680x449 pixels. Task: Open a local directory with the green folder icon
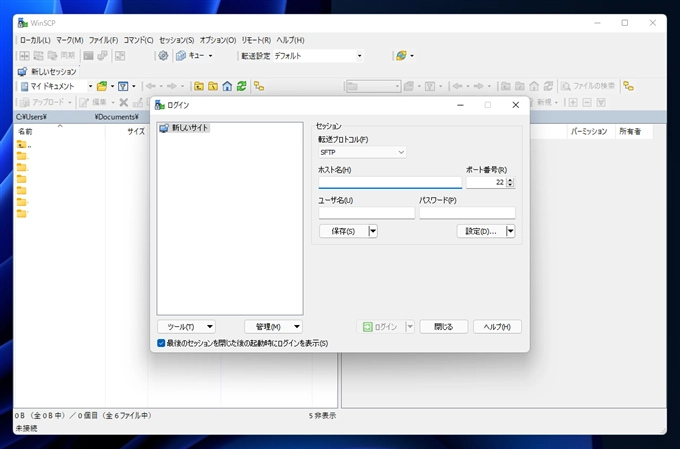click(x=102, y=86)
